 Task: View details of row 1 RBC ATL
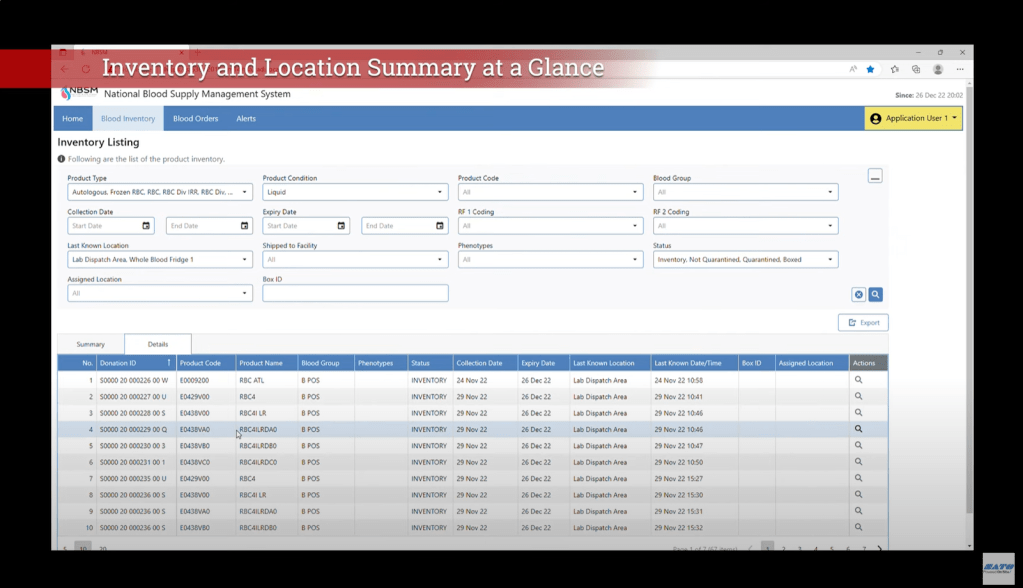point(858,380)
